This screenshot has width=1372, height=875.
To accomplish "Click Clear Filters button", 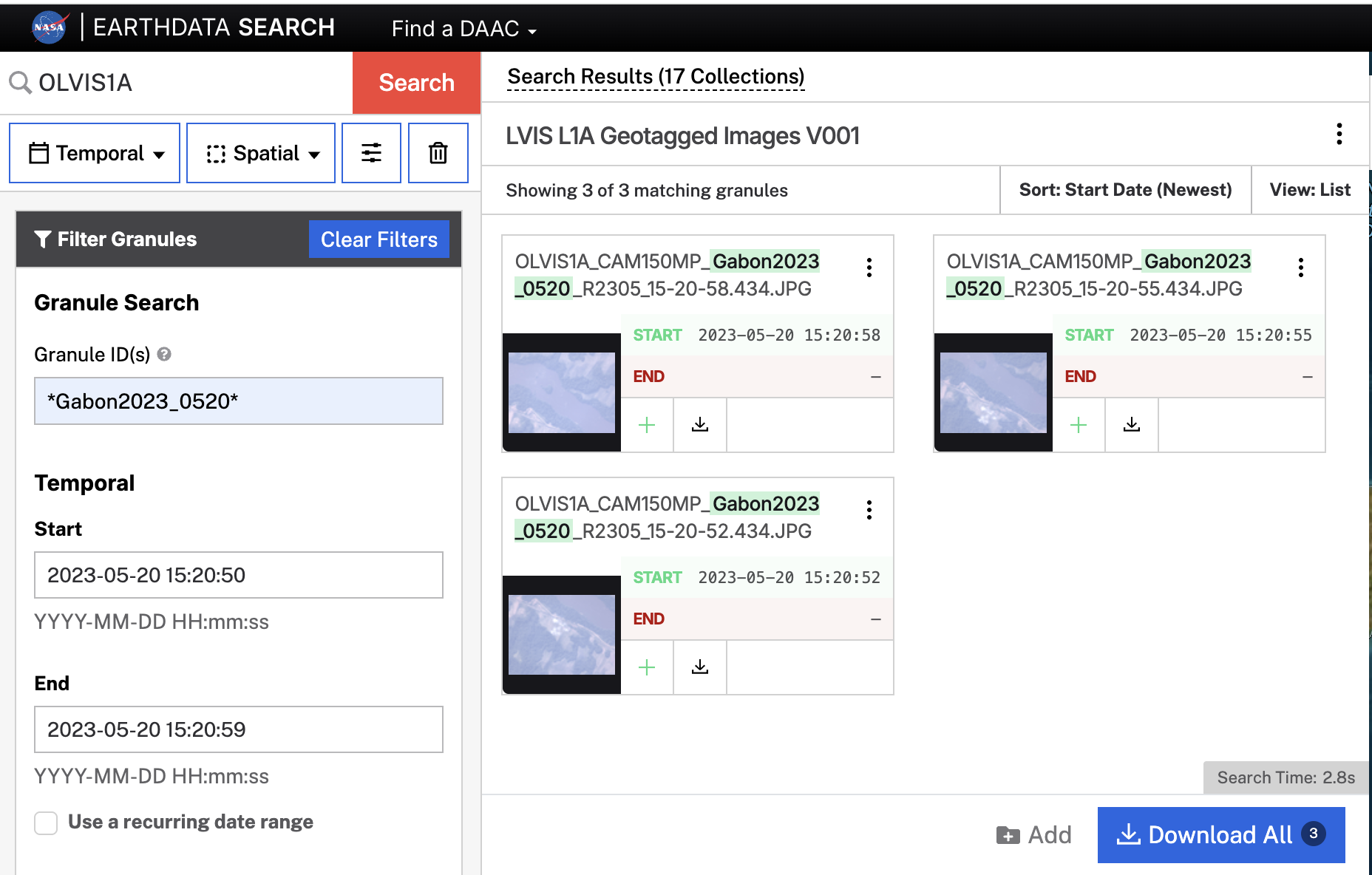I will 379,239.
